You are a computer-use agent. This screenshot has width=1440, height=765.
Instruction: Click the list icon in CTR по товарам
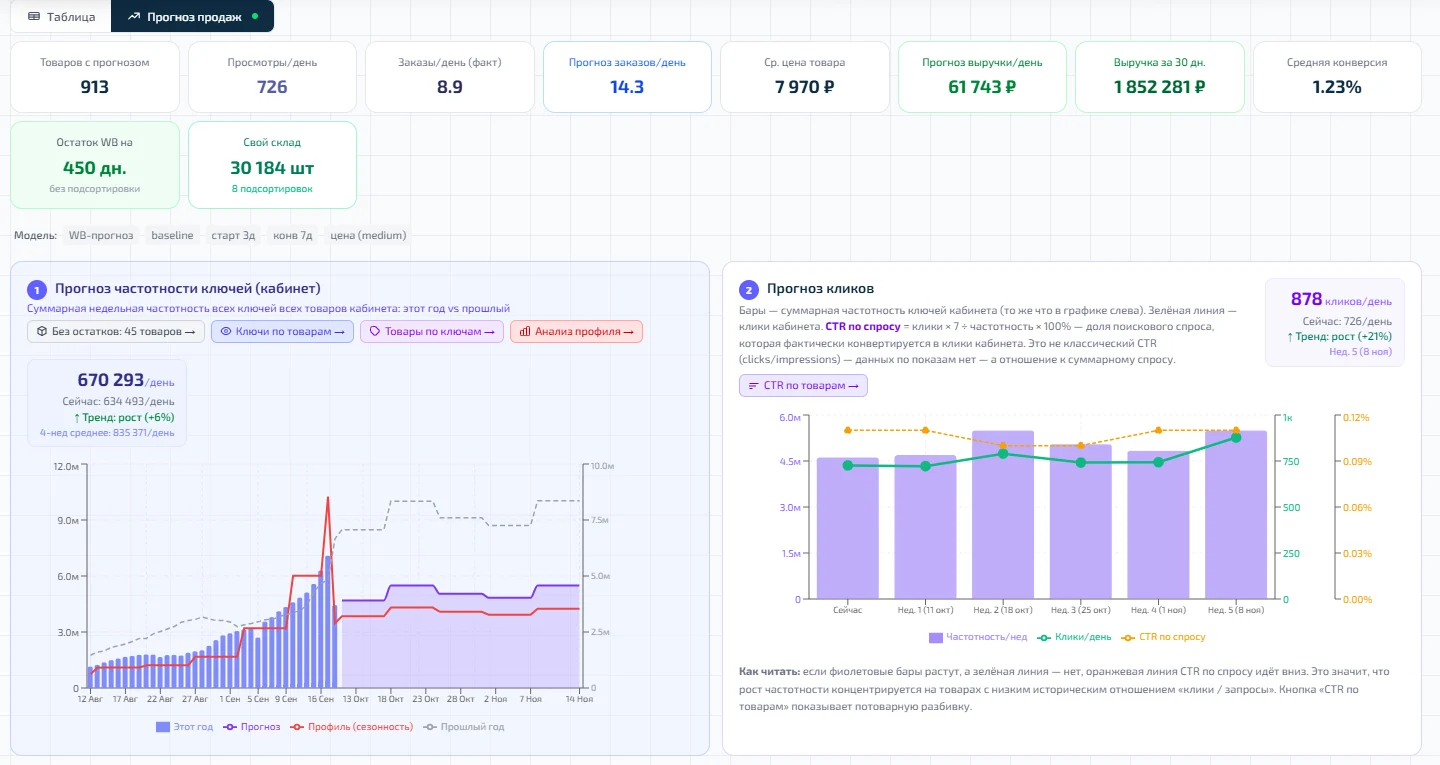[754, 385]
